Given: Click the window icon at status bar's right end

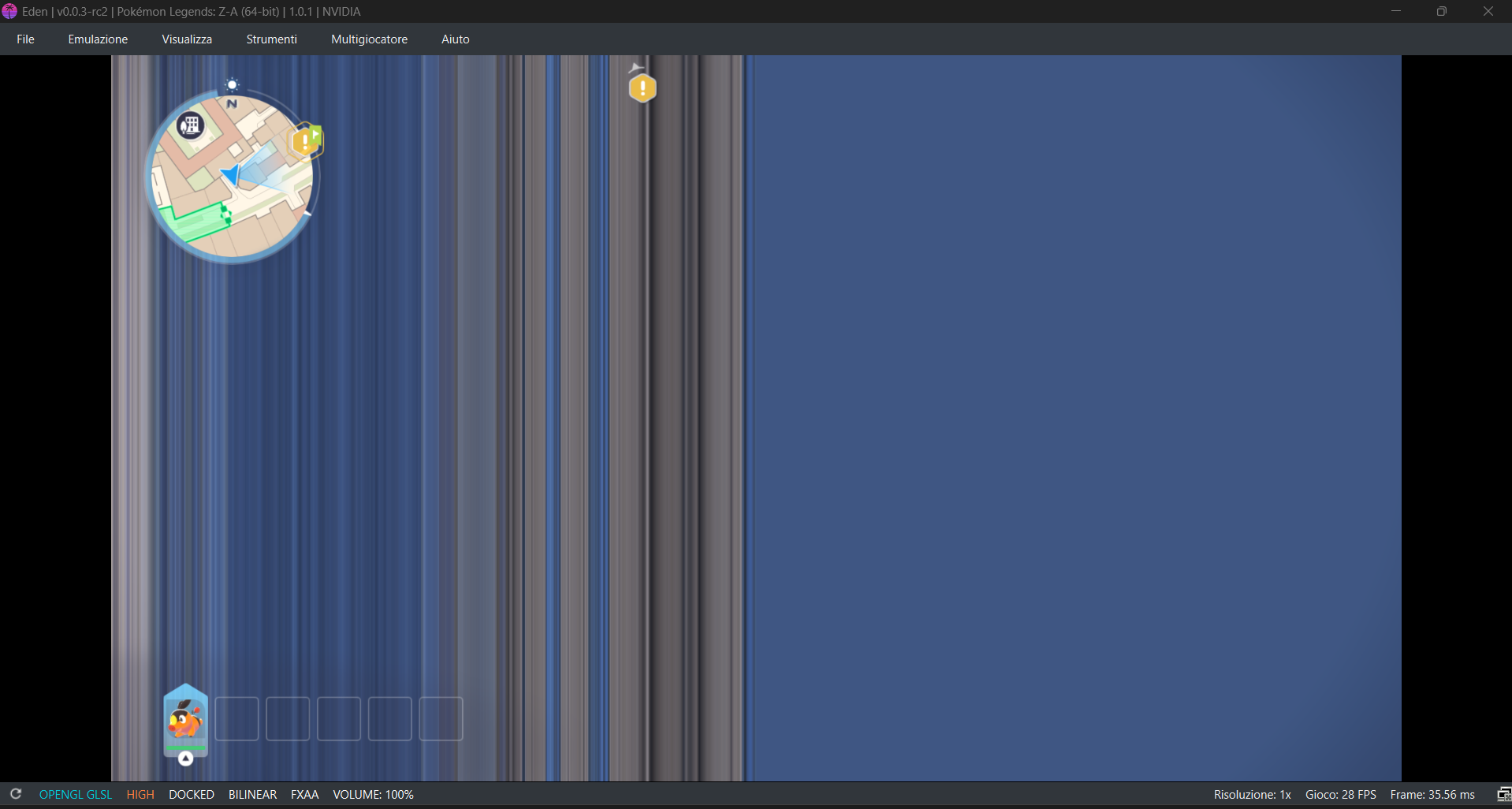Looking at the screenshot, I should [x=1503, y=794].
